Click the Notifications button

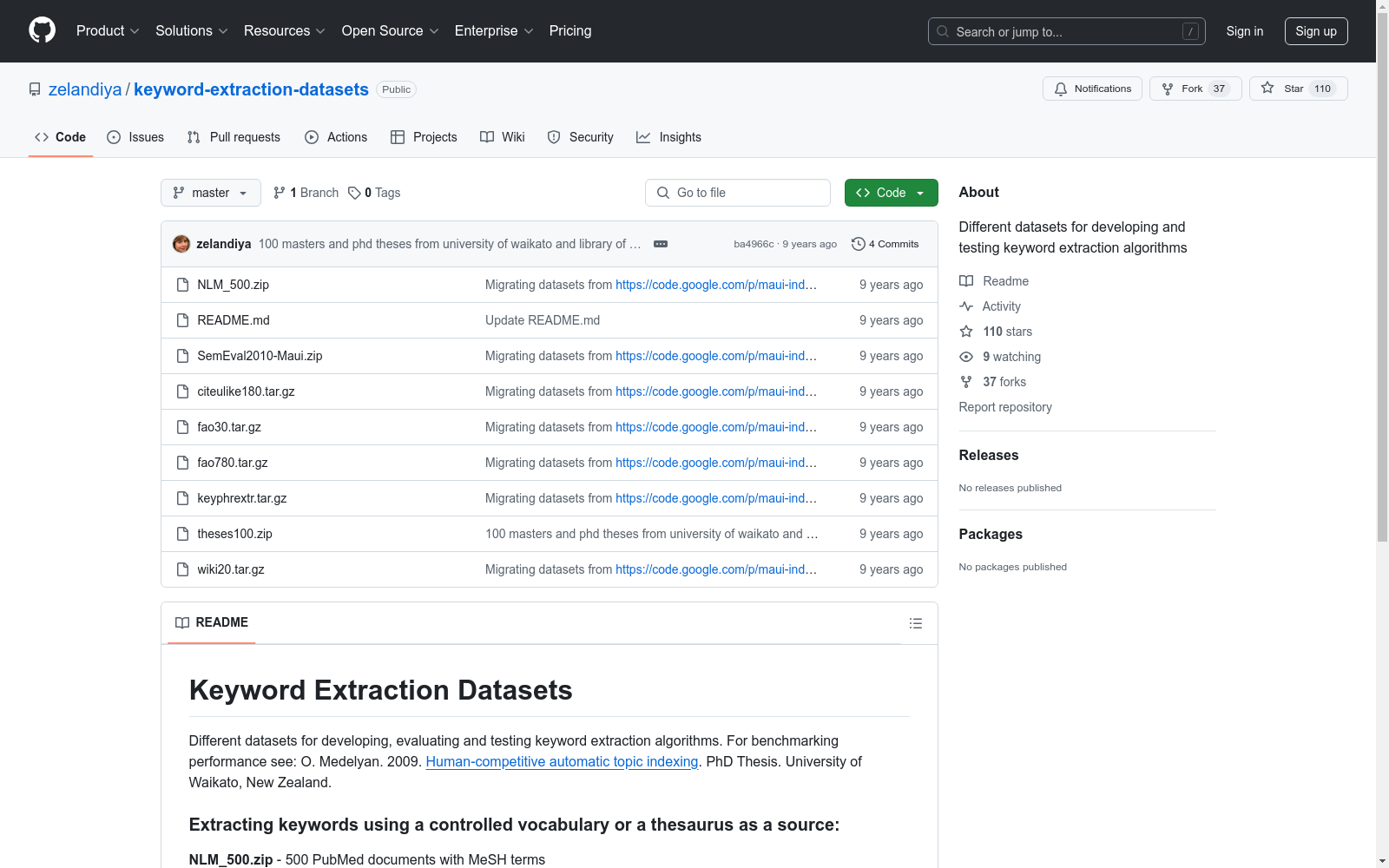click(x=1092, y=89)
